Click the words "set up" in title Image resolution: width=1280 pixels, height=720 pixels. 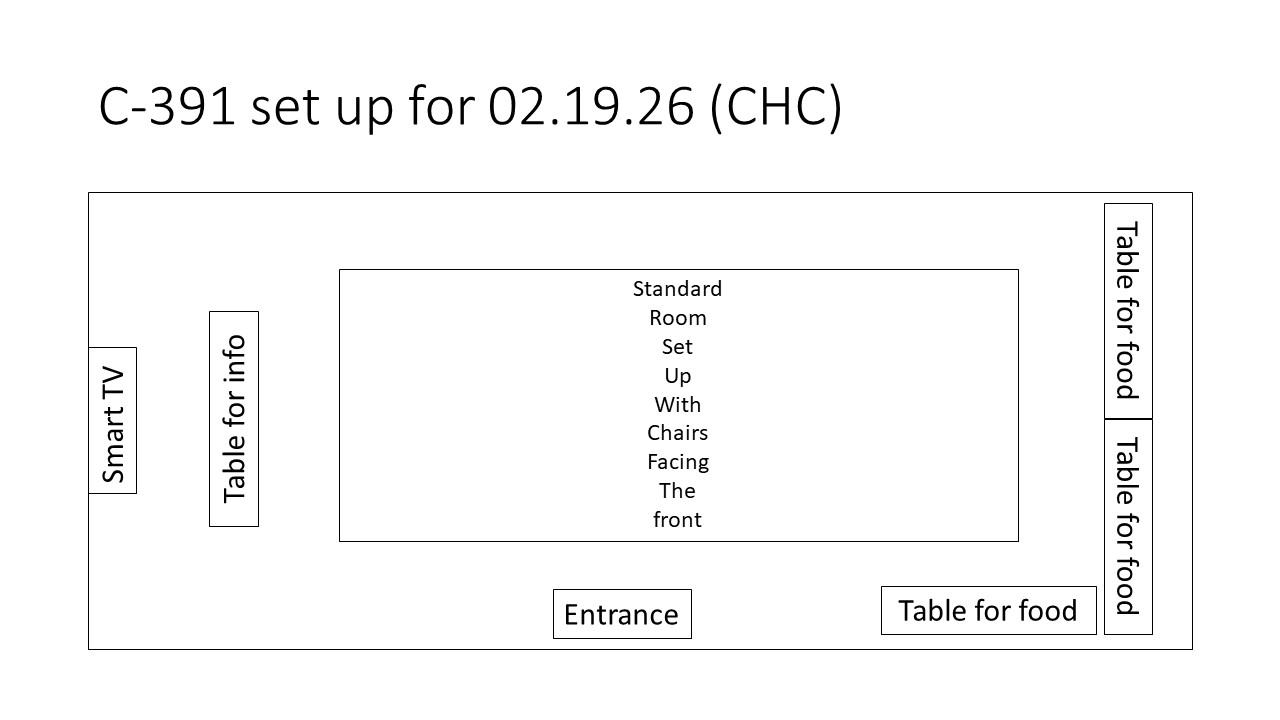coord(322,107)
